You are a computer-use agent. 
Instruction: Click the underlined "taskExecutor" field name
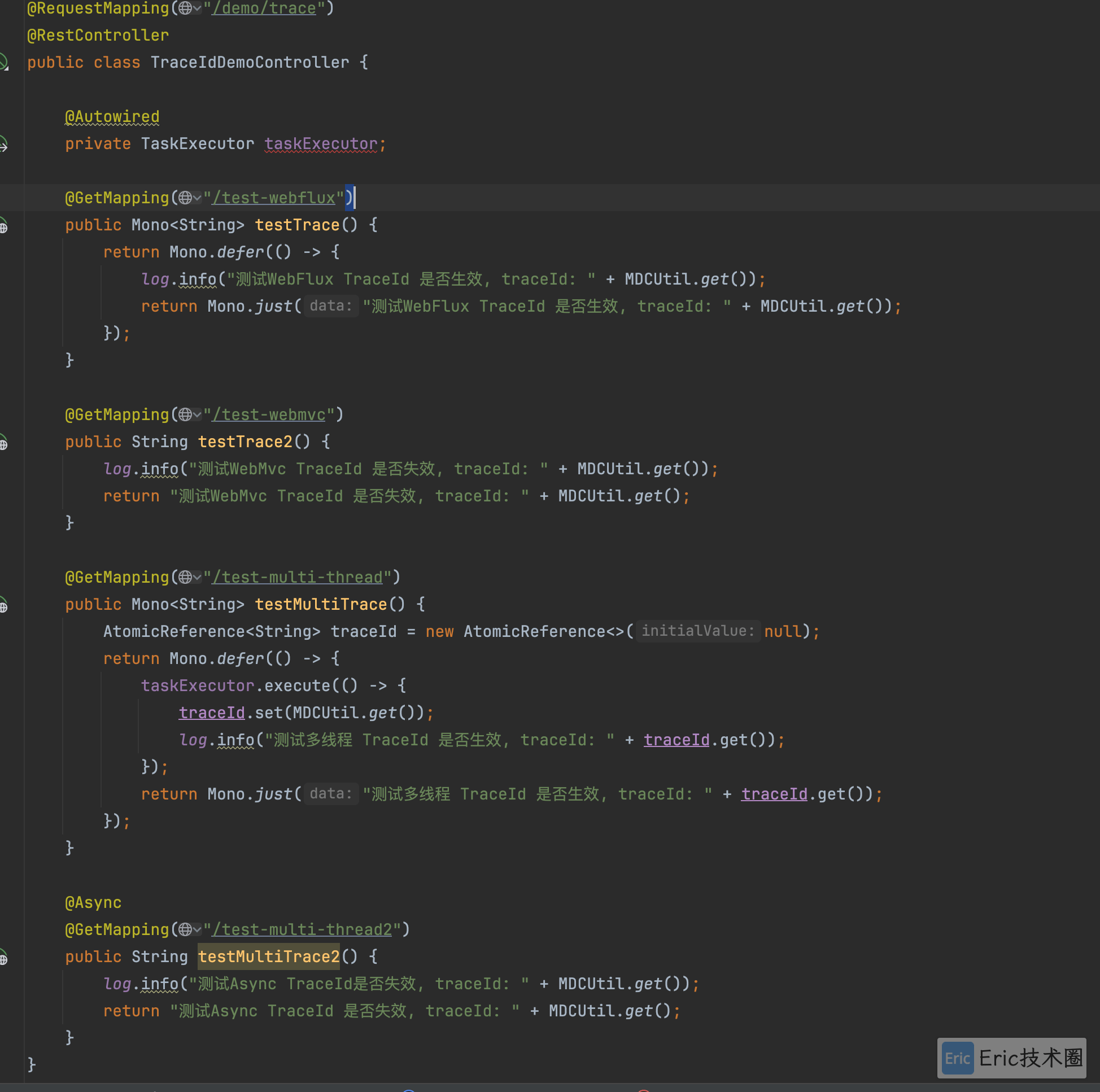pyautogui.click(x=321, y=144)
